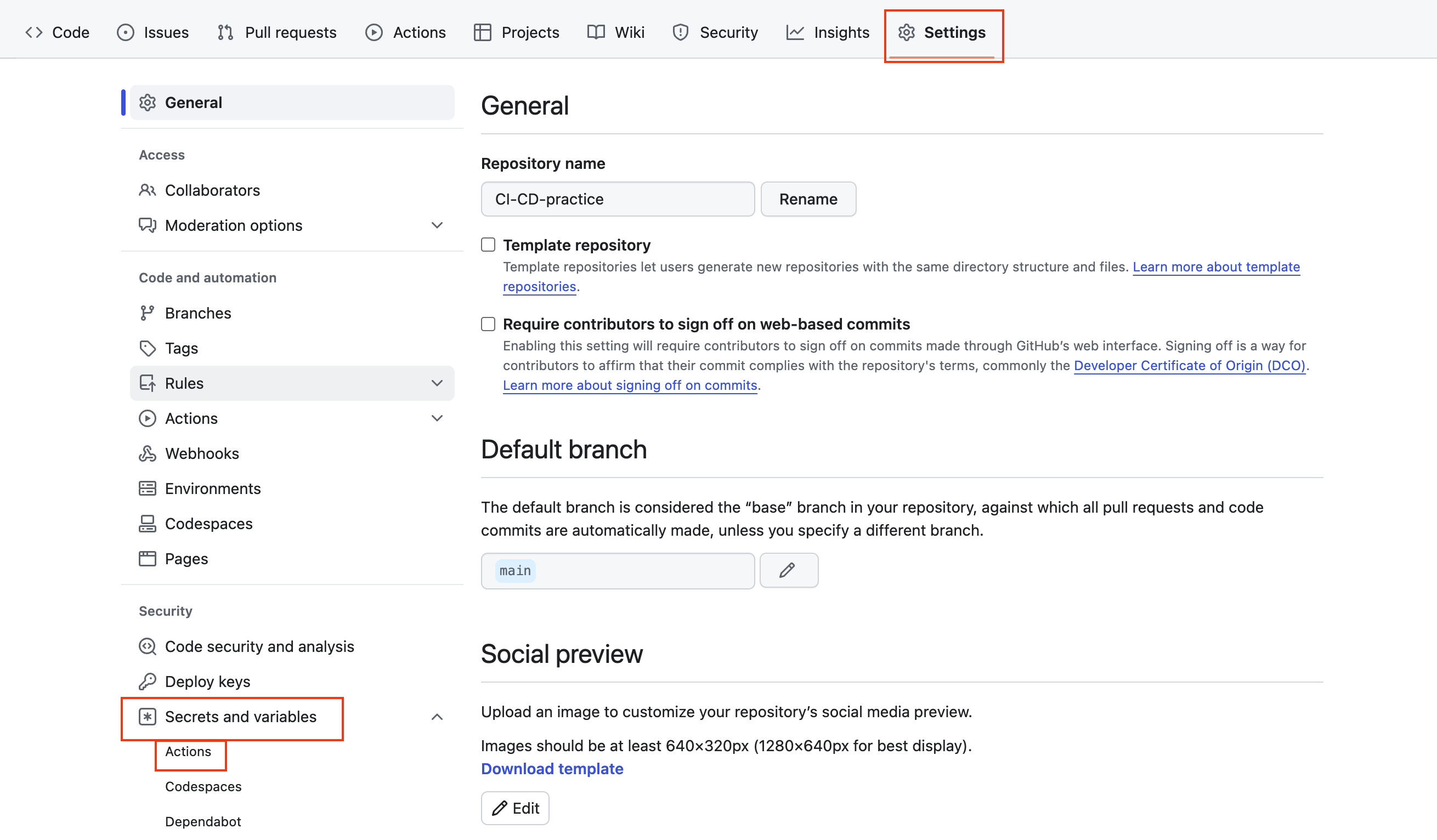
Task: Click the Tags label icon
Action: [147, 348]
